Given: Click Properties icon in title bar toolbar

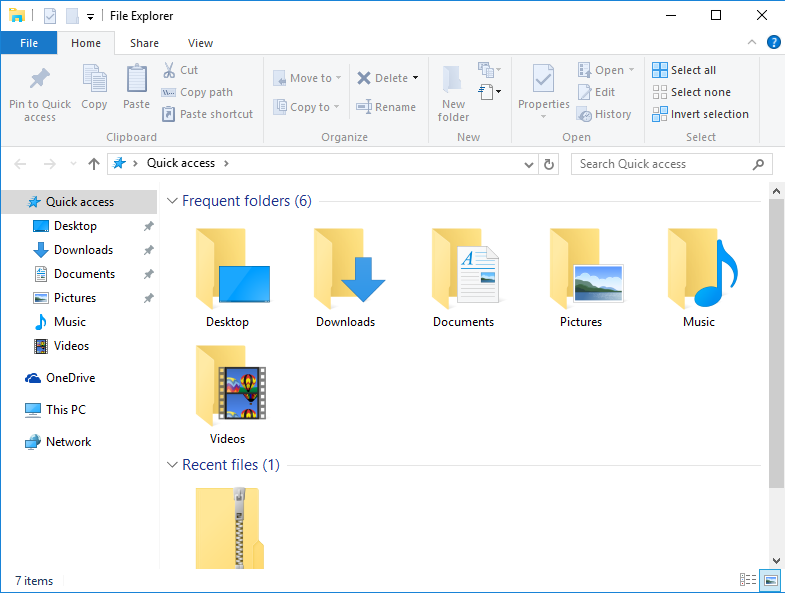Looking at the screenshot, I should (x=50, y=16).
